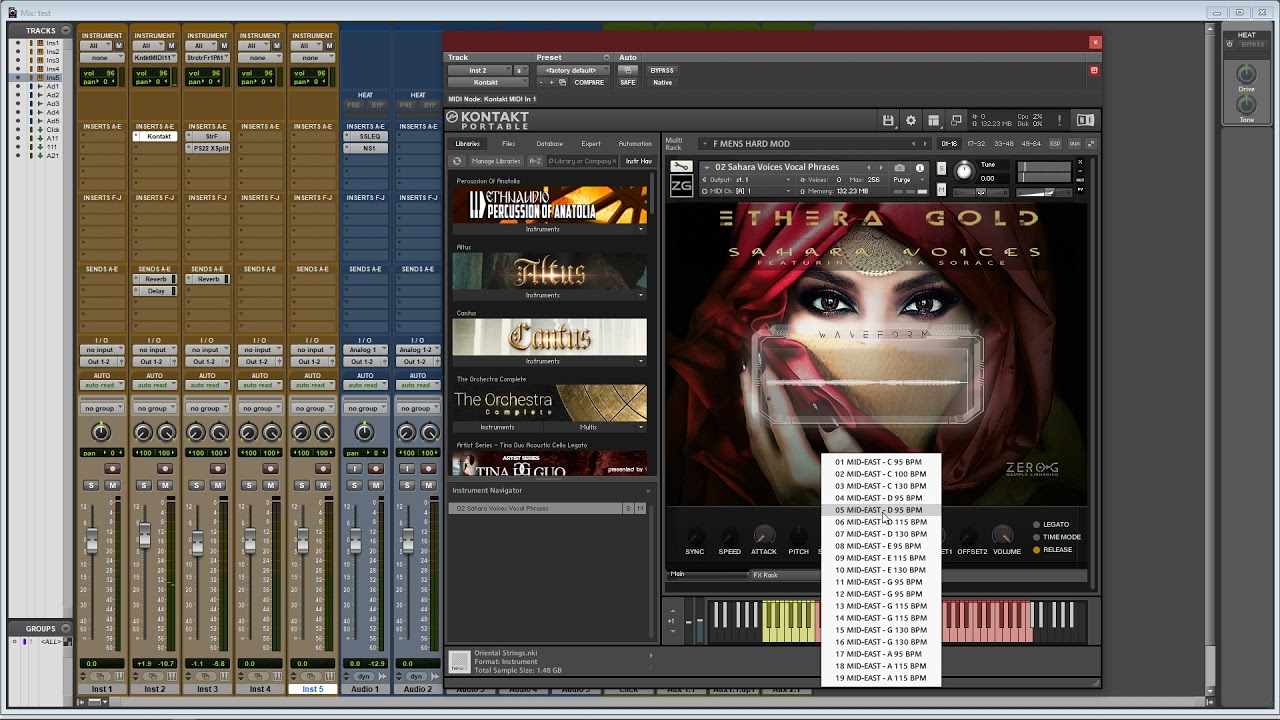The image size is (1280, 720).
Task: Switch to the Expert tab
Action: (591, 144)
